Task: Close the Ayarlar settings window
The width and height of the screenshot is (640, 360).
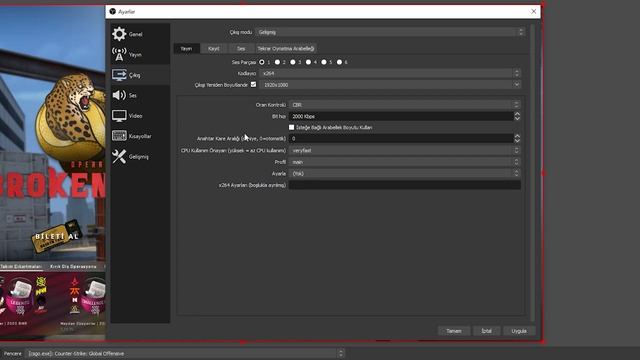Action: click(533, 11)
